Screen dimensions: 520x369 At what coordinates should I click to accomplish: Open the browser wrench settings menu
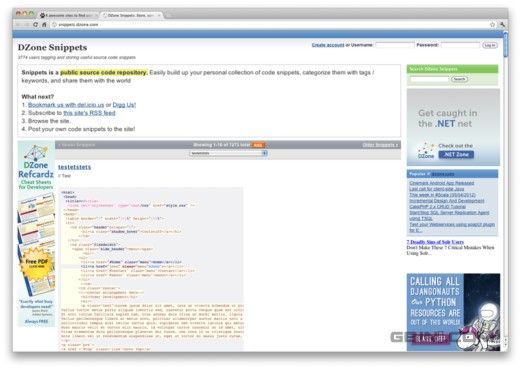502,25
